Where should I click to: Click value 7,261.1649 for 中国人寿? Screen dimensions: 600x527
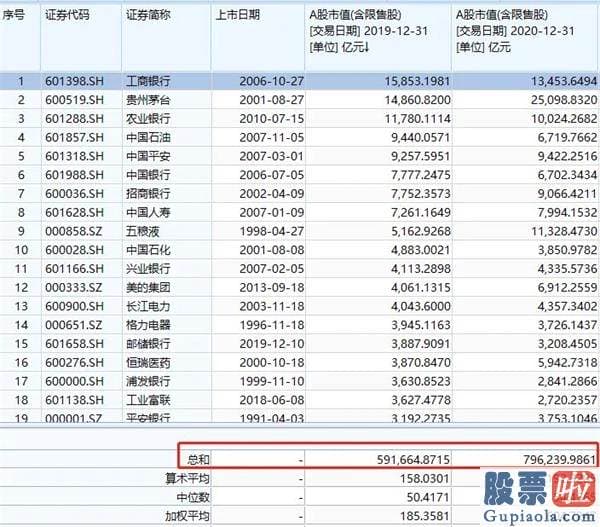[x=421, y=212]
